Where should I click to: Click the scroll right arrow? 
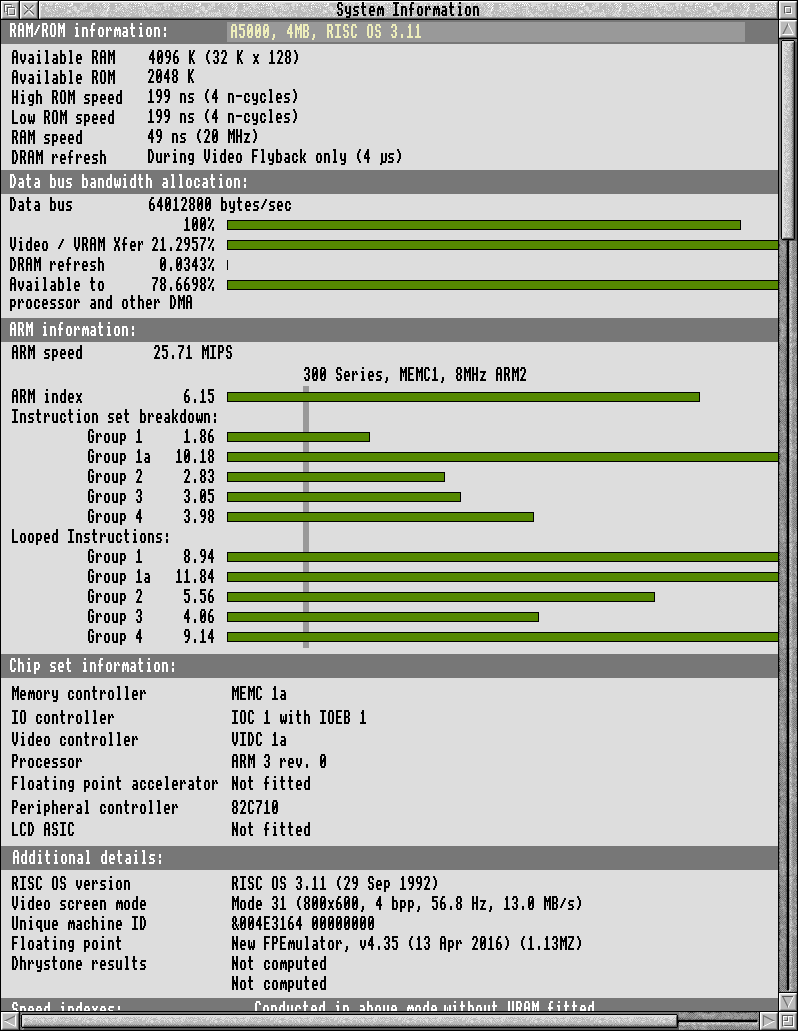[768, 1020]
